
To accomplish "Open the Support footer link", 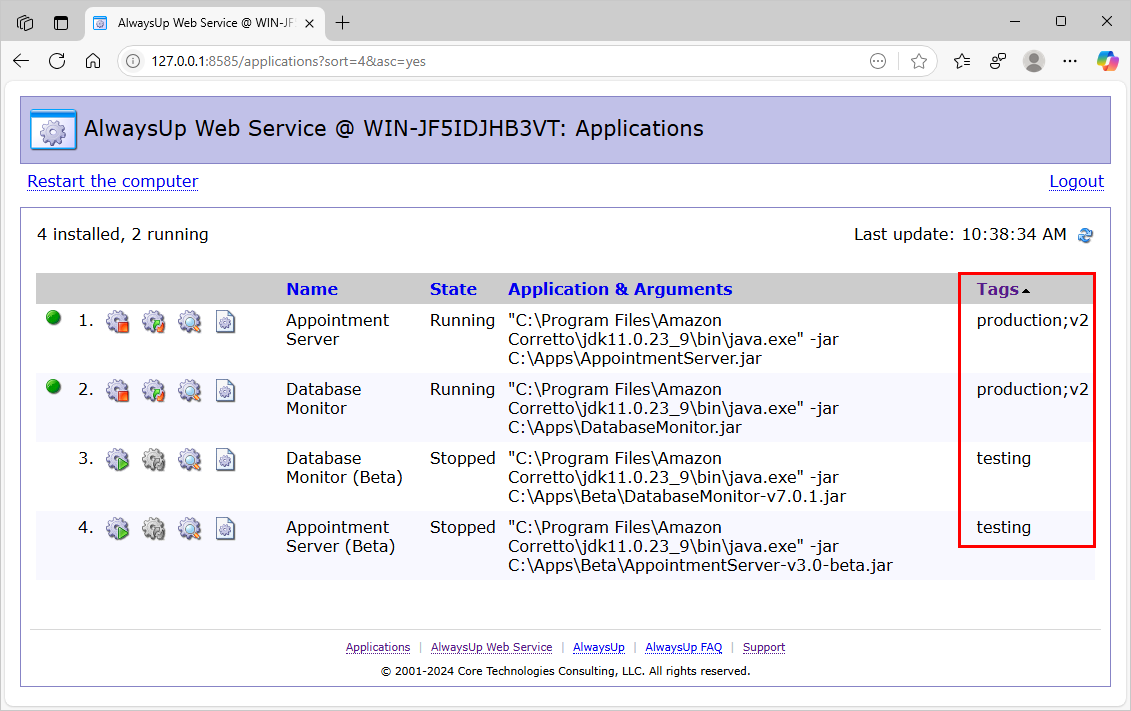I will [764, 648].
